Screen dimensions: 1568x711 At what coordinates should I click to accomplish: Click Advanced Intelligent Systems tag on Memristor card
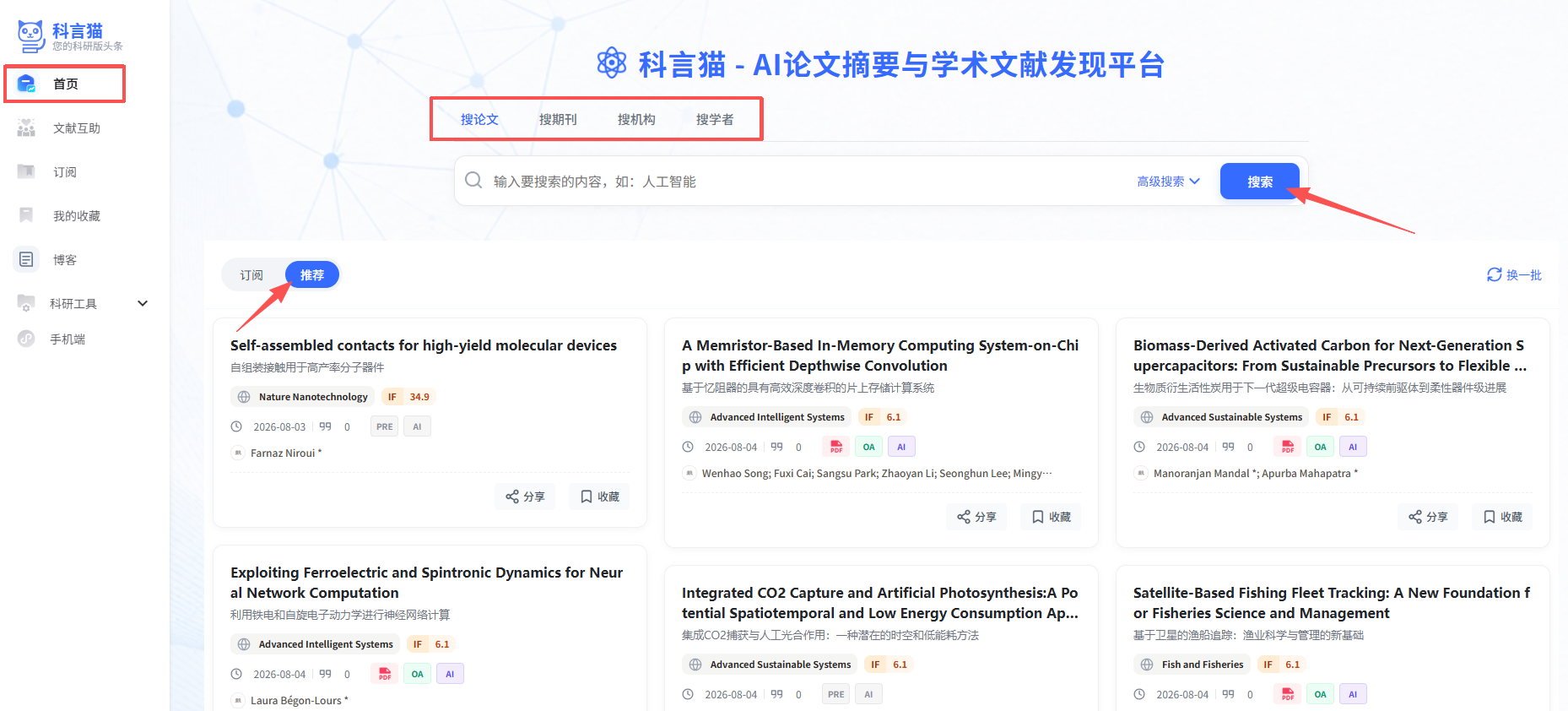[x=767, y=417]
